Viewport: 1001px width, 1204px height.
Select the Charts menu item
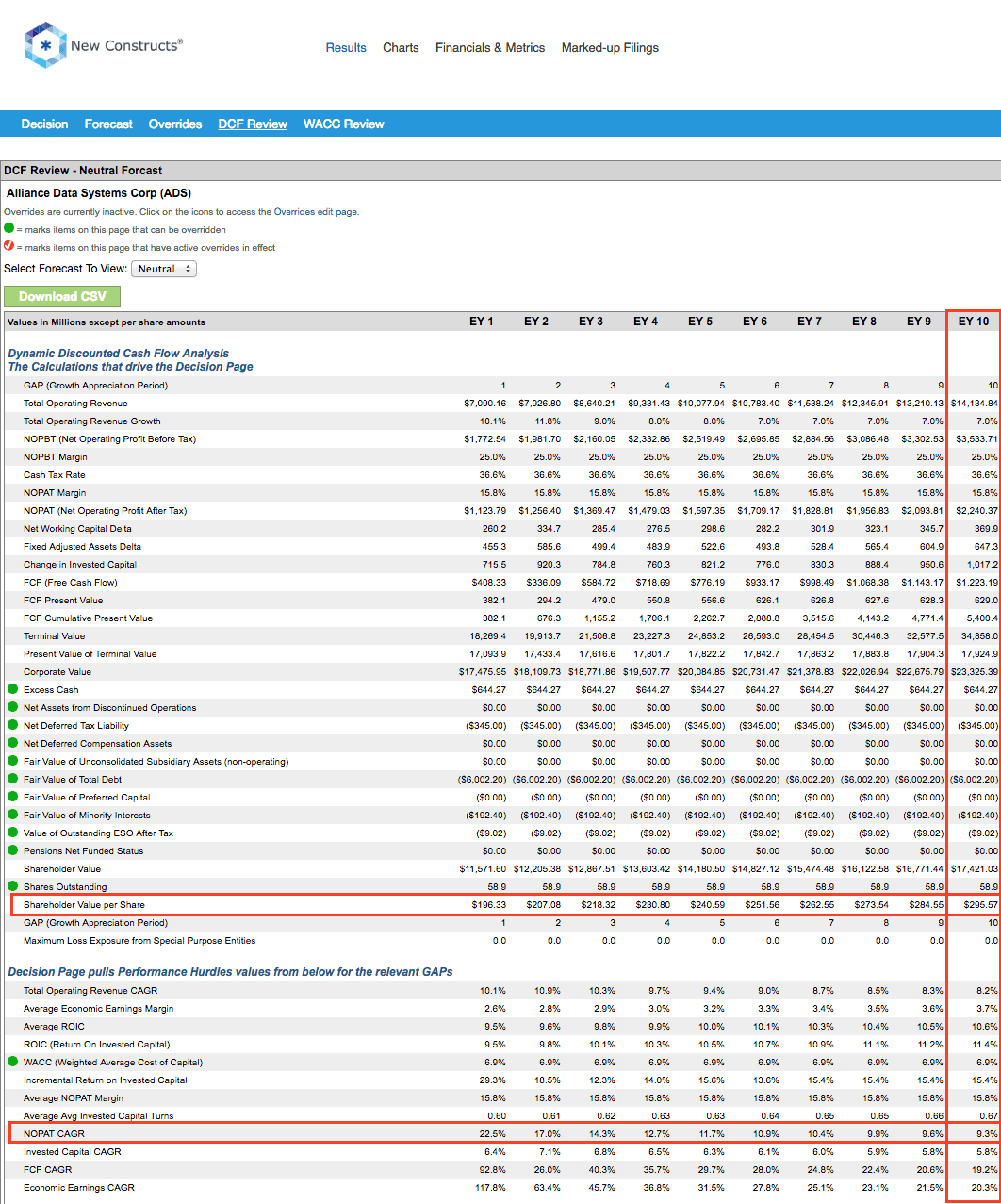(401, 47)
